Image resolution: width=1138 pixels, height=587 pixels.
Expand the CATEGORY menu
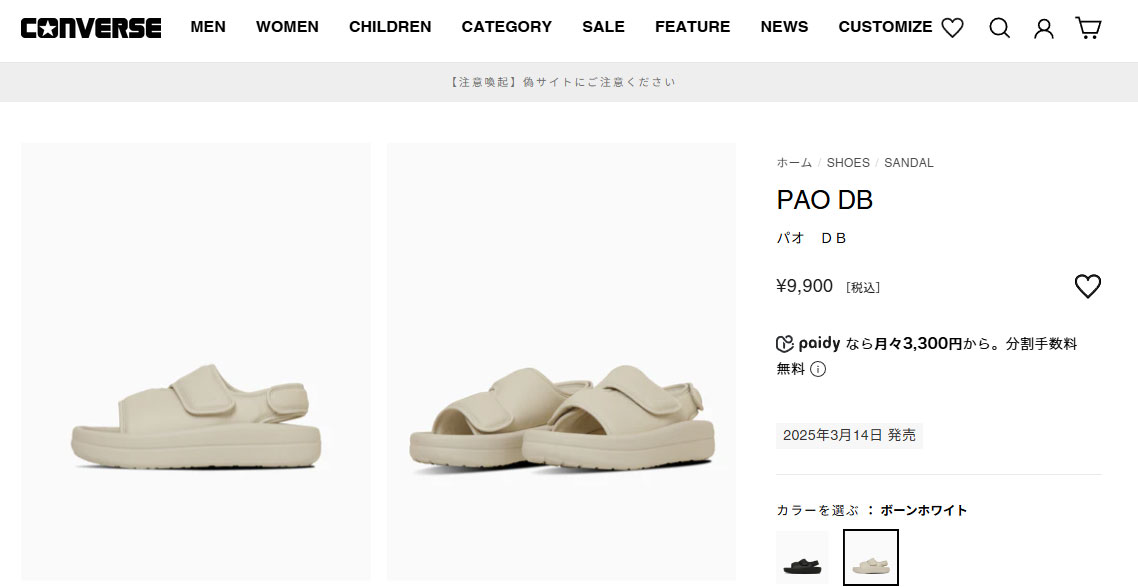[x=506, y=27]
